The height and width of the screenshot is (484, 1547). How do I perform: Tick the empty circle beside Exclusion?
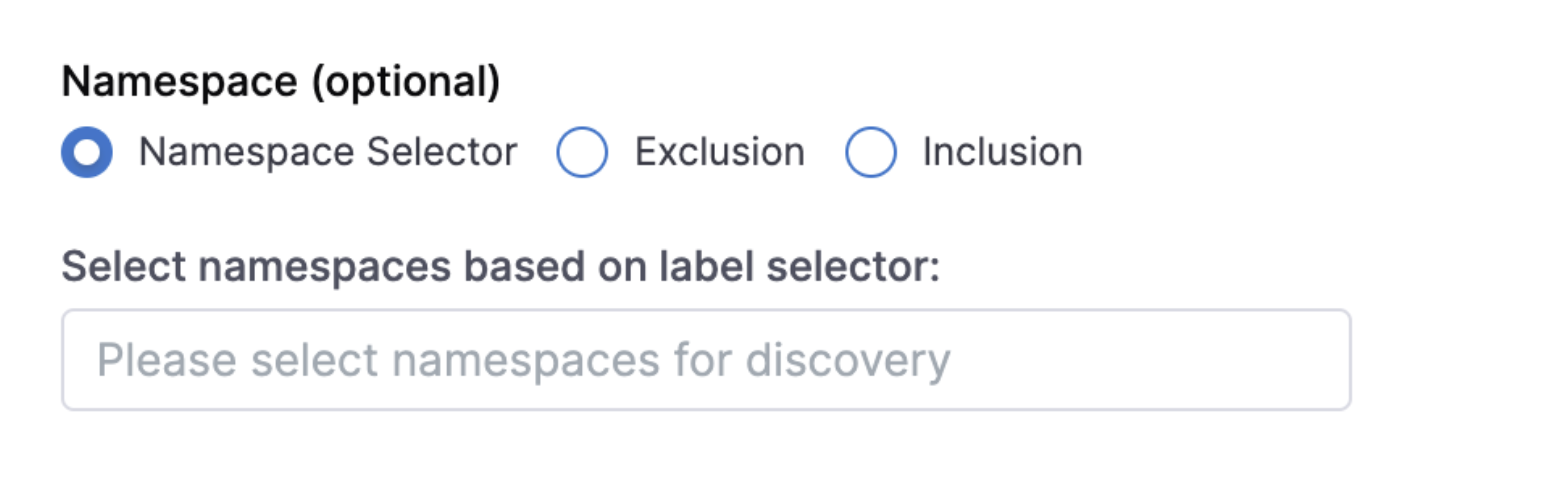pos(581,153)
